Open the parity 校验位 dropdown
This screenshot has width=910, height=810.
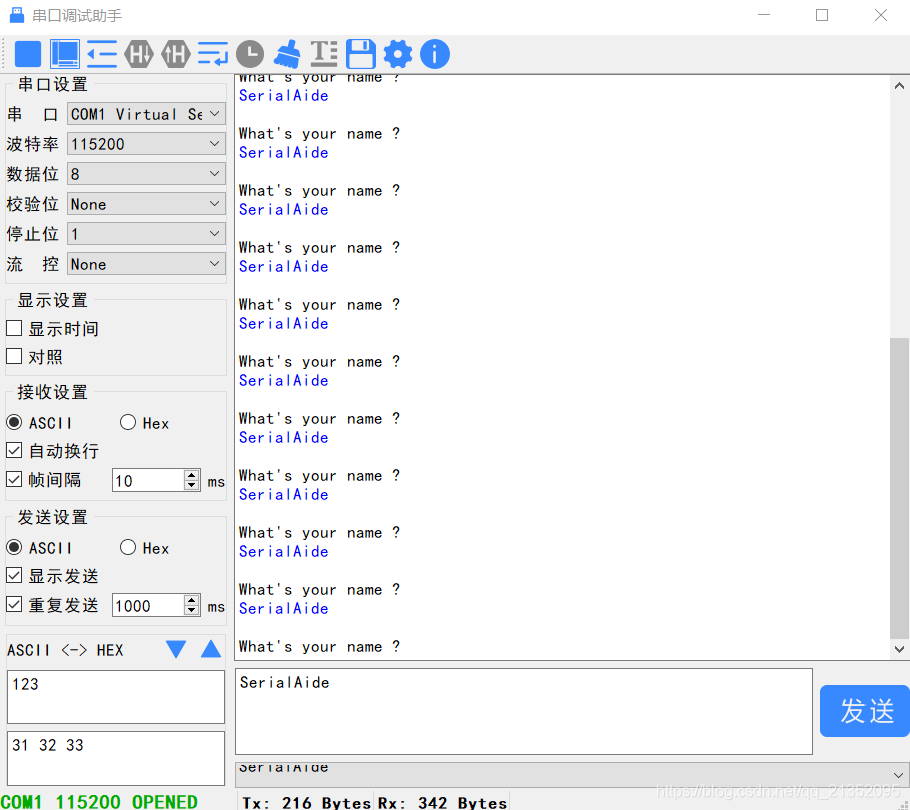[146, 204]
